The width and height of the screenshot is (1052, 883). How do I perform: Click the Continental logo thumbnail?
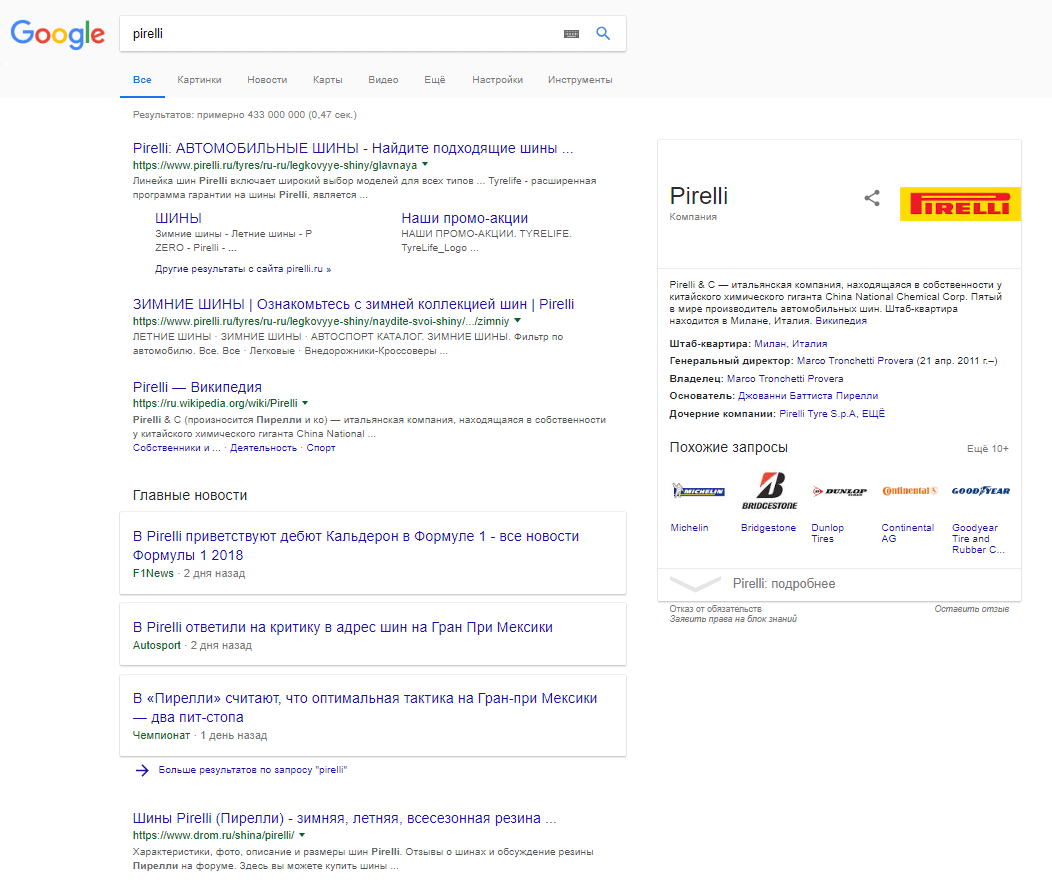[910, 491]
